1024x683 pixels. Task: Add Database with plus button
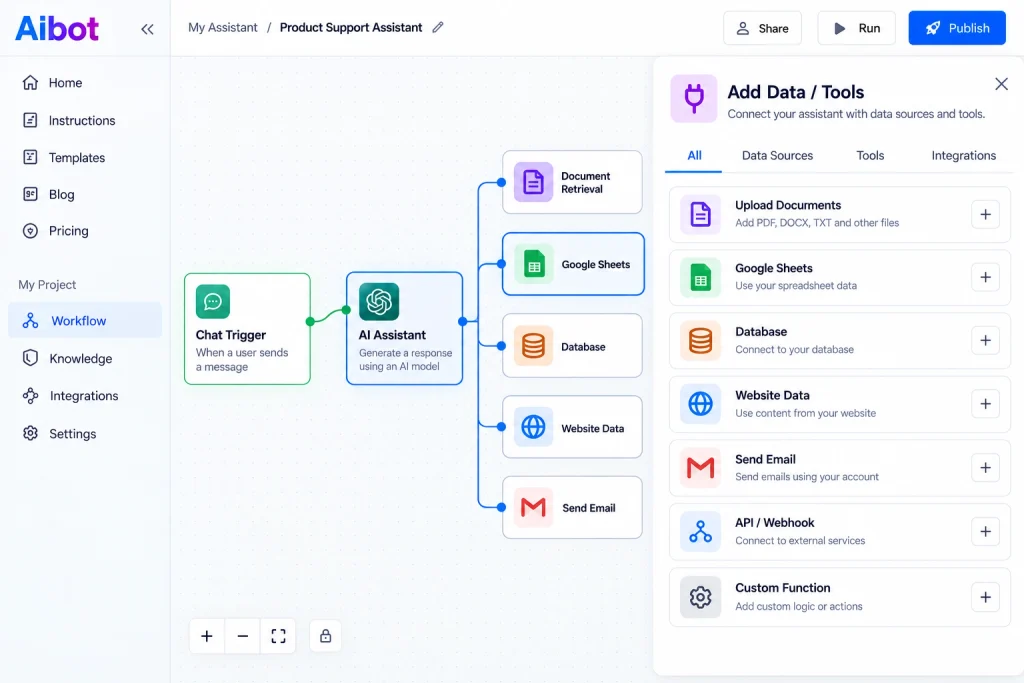[985, 340]
